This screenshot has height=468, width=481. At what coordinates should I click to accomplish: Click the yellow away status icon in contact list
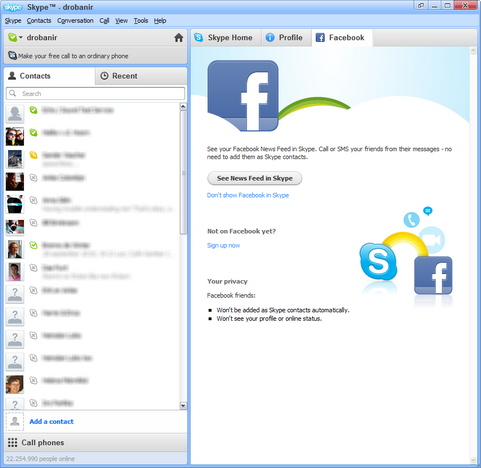pyautogui.click(x=33, y=155)
